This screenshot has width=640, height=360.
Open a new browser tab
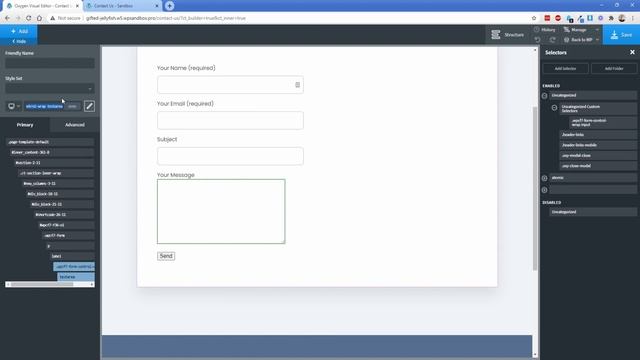point(170,6)
